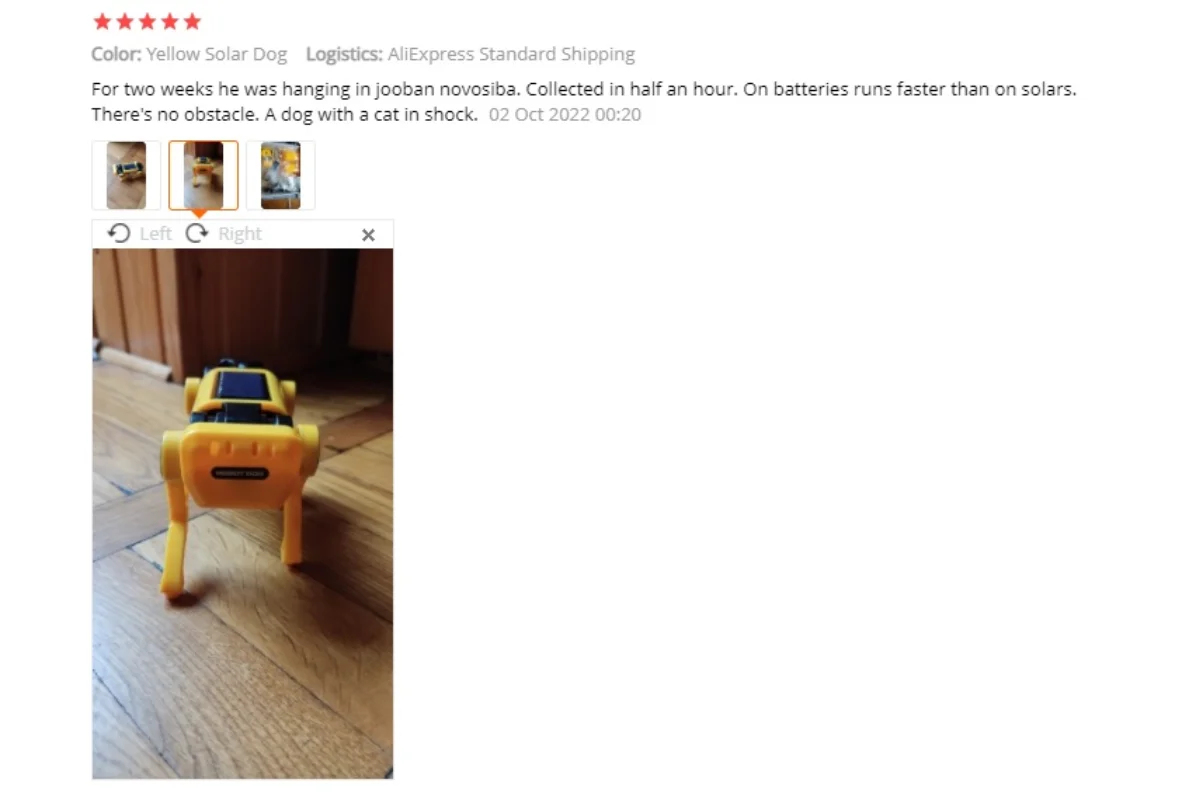
Task: Close the enlarged review photo viewer
Action: coord(369,235)
